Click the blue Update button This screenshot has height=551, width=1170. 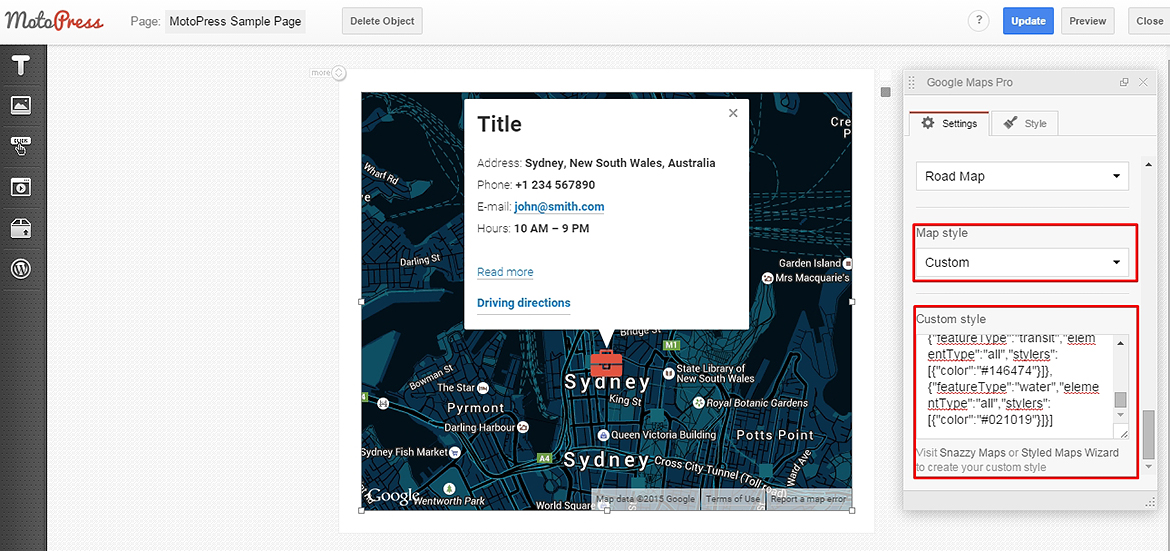[x=1028, y=21]
